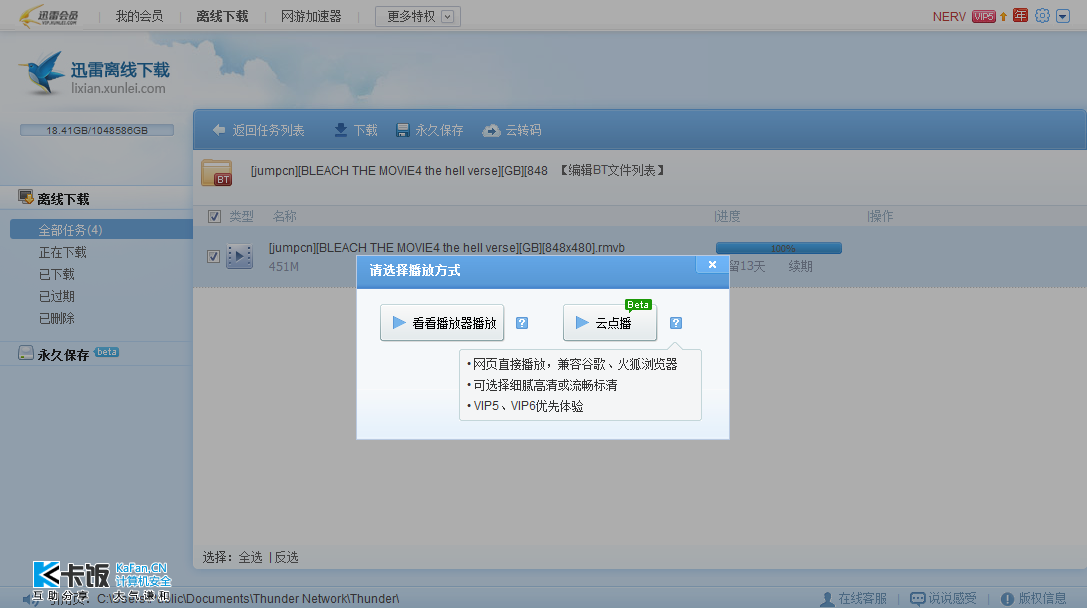
Task: Click the rmvb file name
Action: pos(447,248)
